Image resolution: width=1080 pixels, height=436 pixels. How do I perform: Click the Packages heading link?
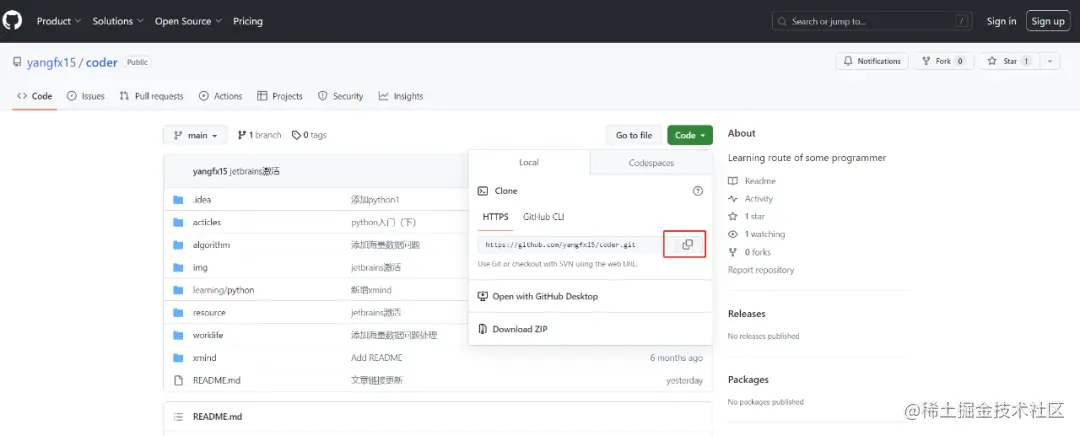(748, 380)
